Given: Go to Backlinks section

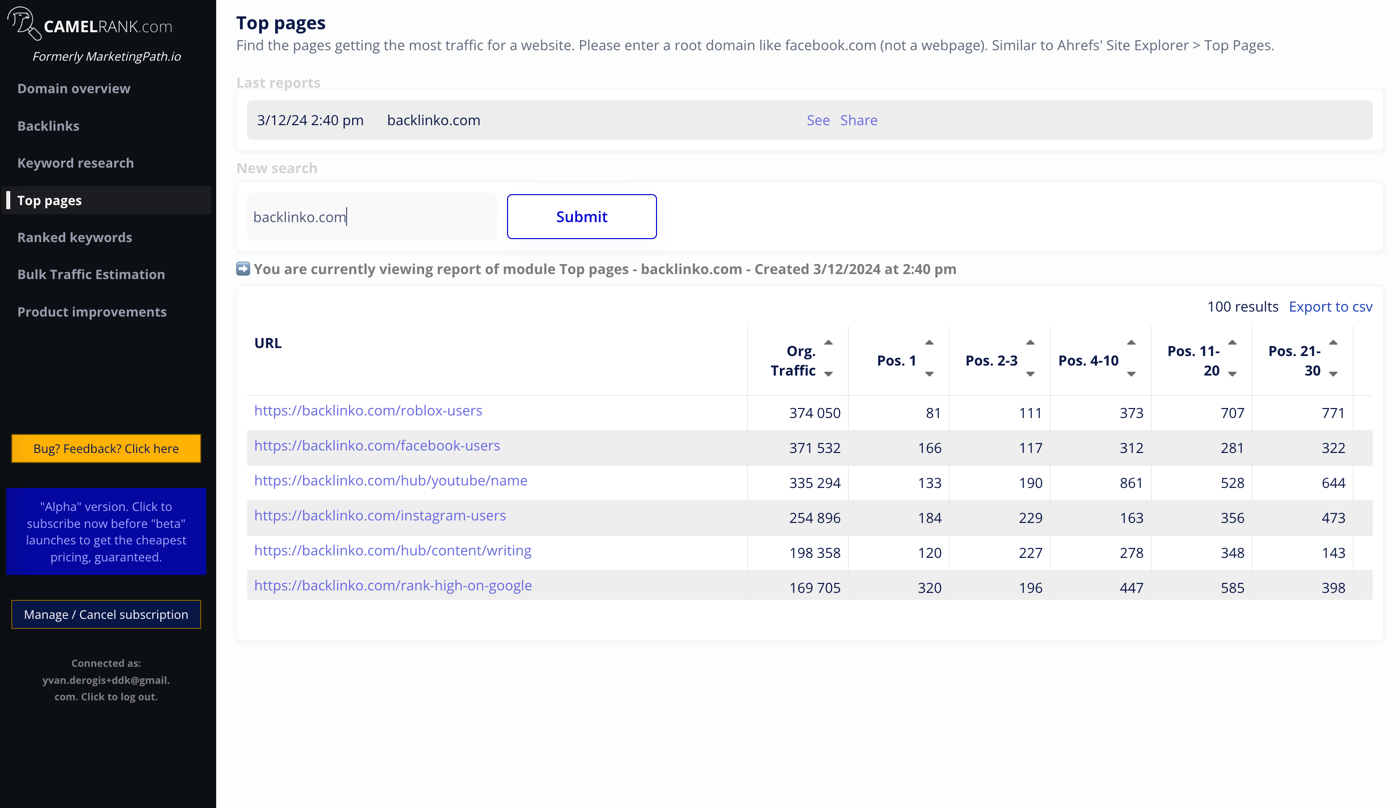Looking at the screenshot, I should (x=48, y=126).
